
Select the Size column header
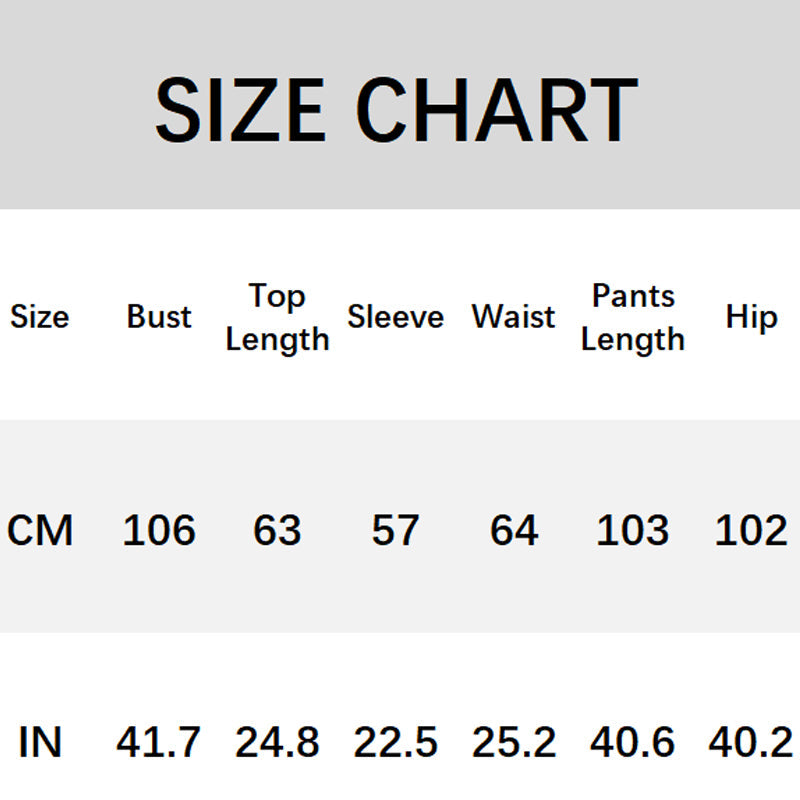(x=40, y=317)
